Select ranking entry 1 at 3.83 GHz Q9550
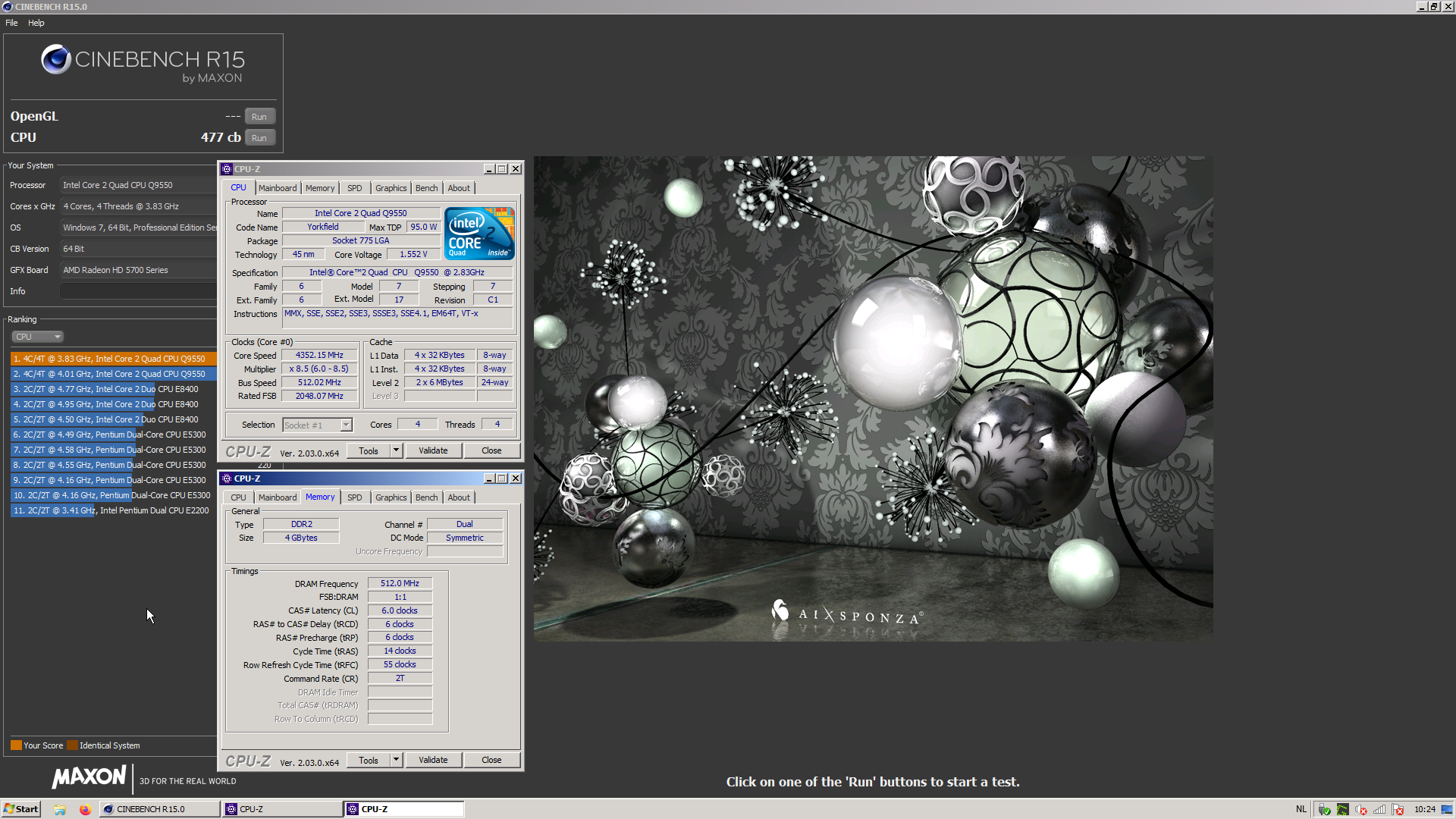The height and width of the screenshot is (819, 1456). (x=114, y=359)
